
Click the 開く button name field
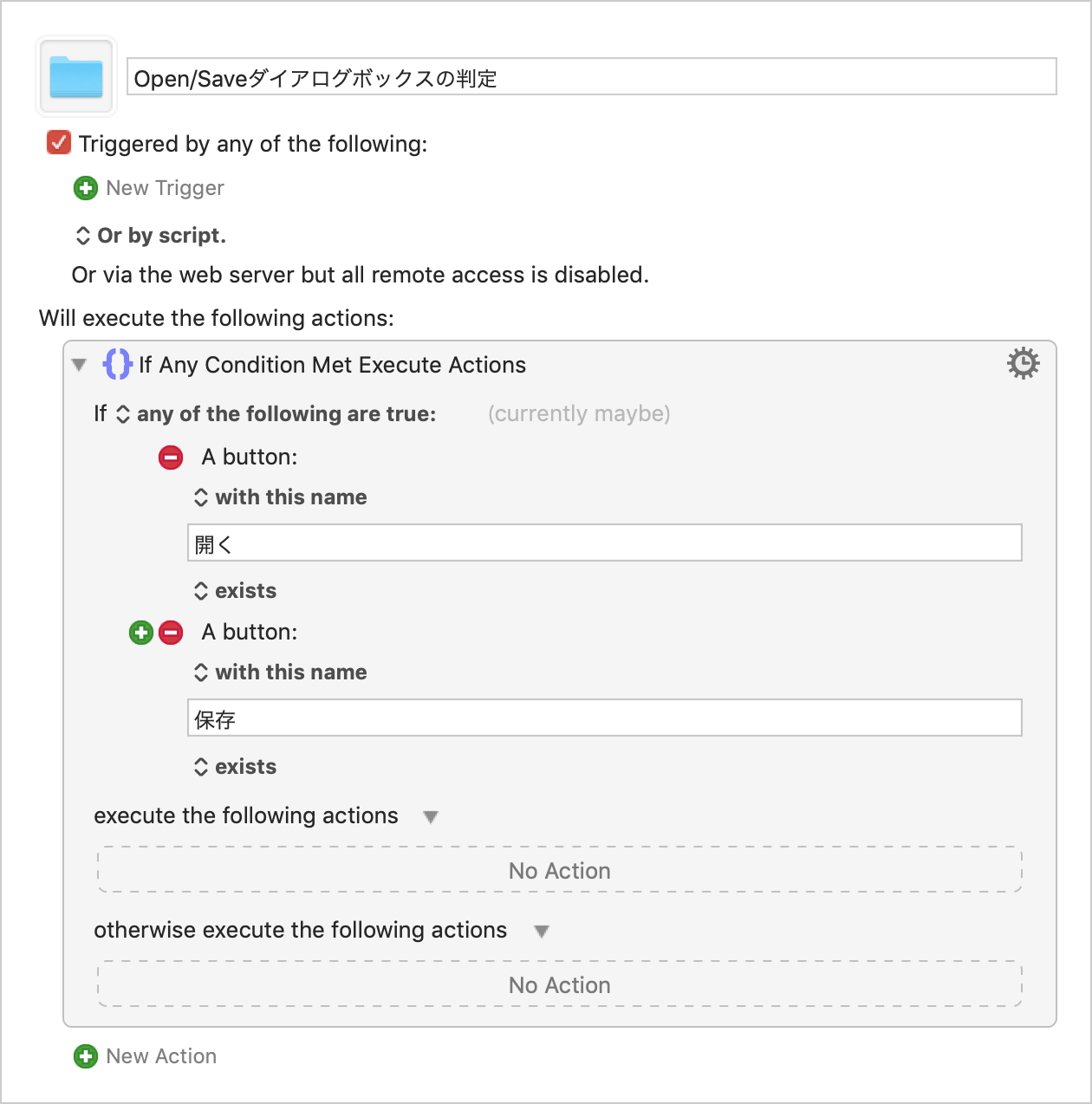(x=605, y=543)
